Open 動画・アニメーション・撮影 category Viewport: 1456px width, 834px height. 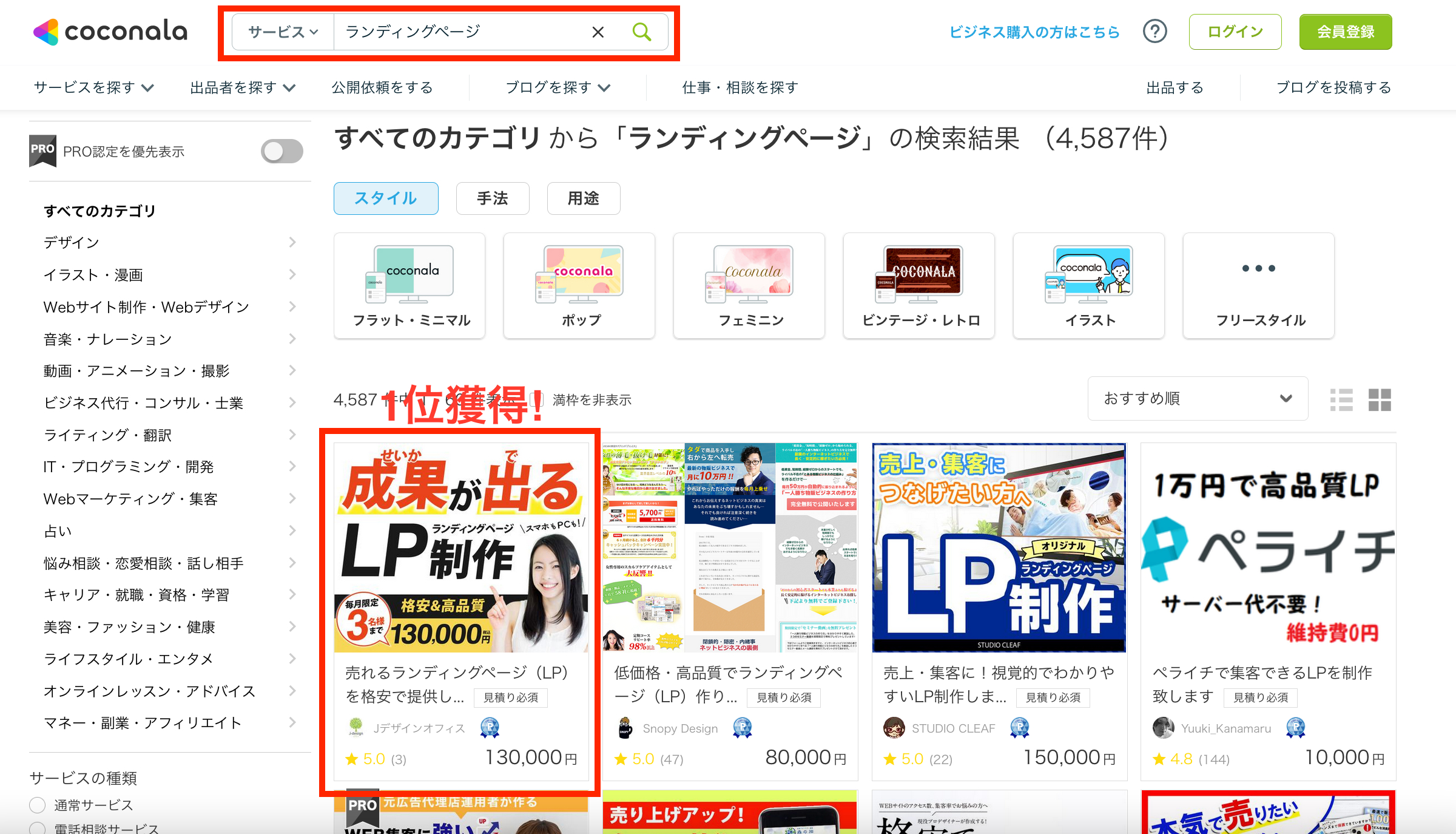[136, 370]
